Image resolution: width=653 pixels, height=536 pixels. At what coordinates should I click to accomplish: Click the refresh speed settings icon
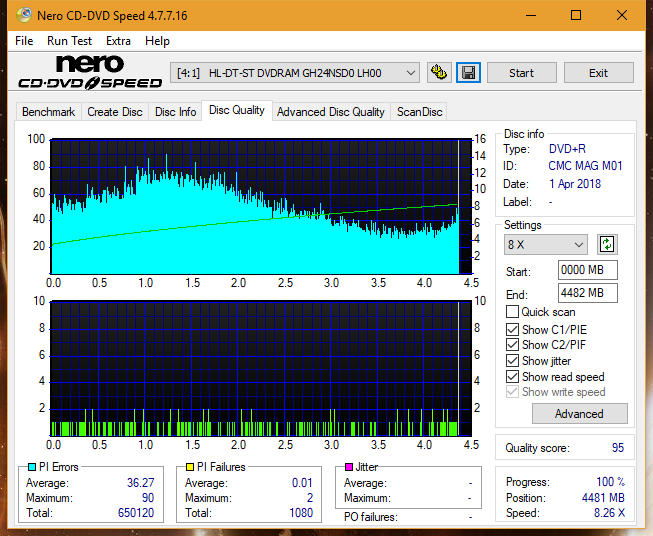click(x=607, y=244)
